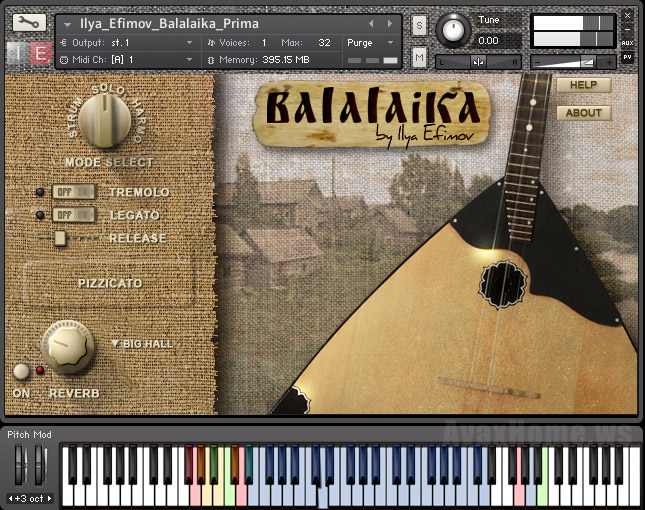Viewport: 645px width, 510px height.
Task: Decrease volume with minus icon
Action: [537, 63]
